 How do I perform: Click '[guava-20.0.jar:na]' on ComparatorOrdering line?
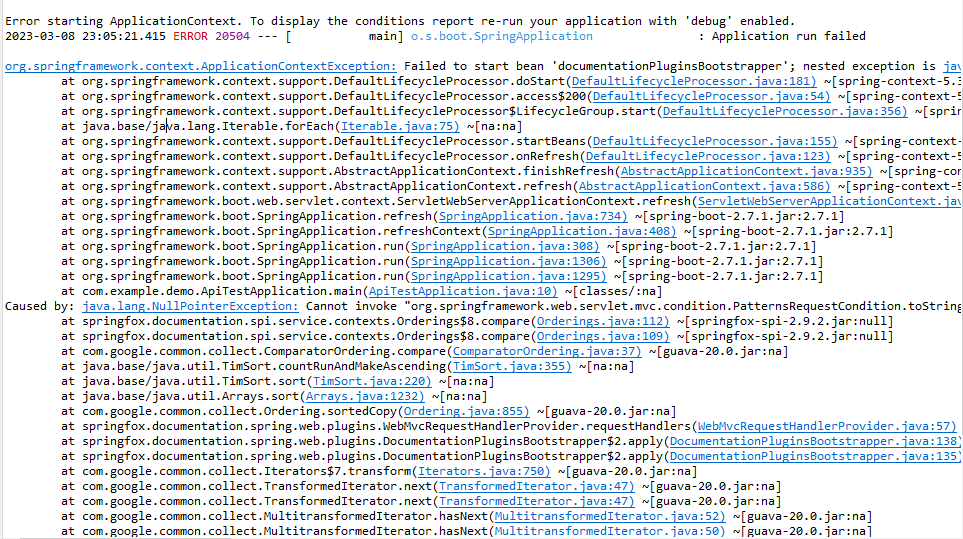point(722,351)
